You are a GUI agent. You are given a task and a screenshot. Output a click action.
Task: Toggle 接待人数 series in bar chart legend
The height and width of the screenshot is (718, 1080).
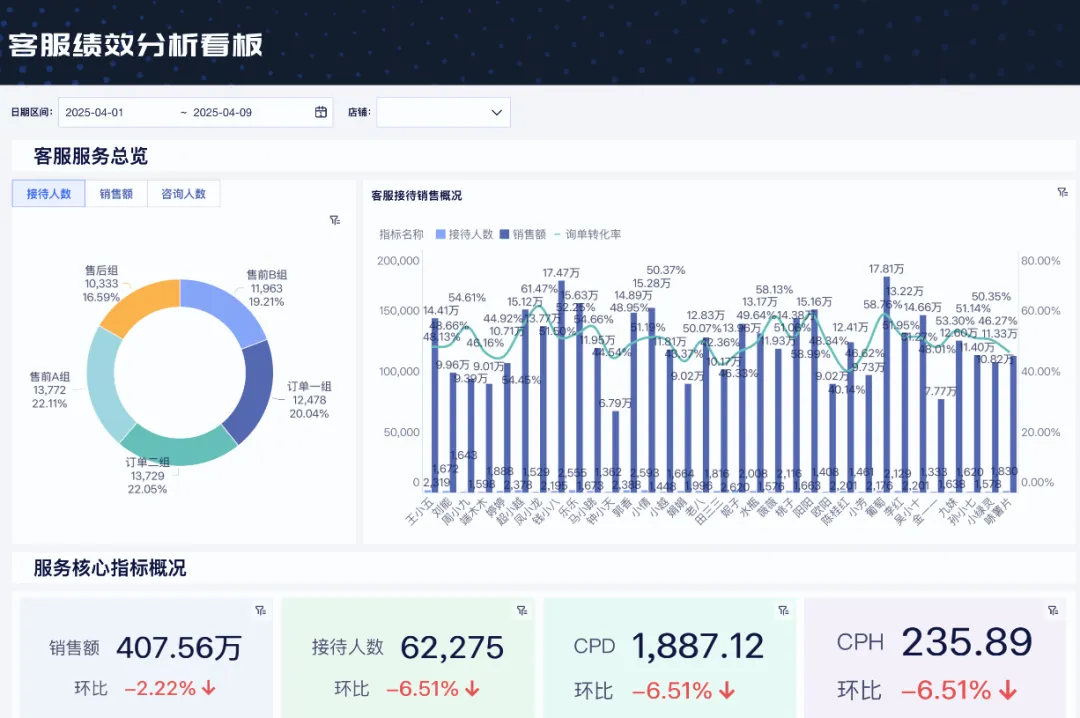click(x=465, y=234)
